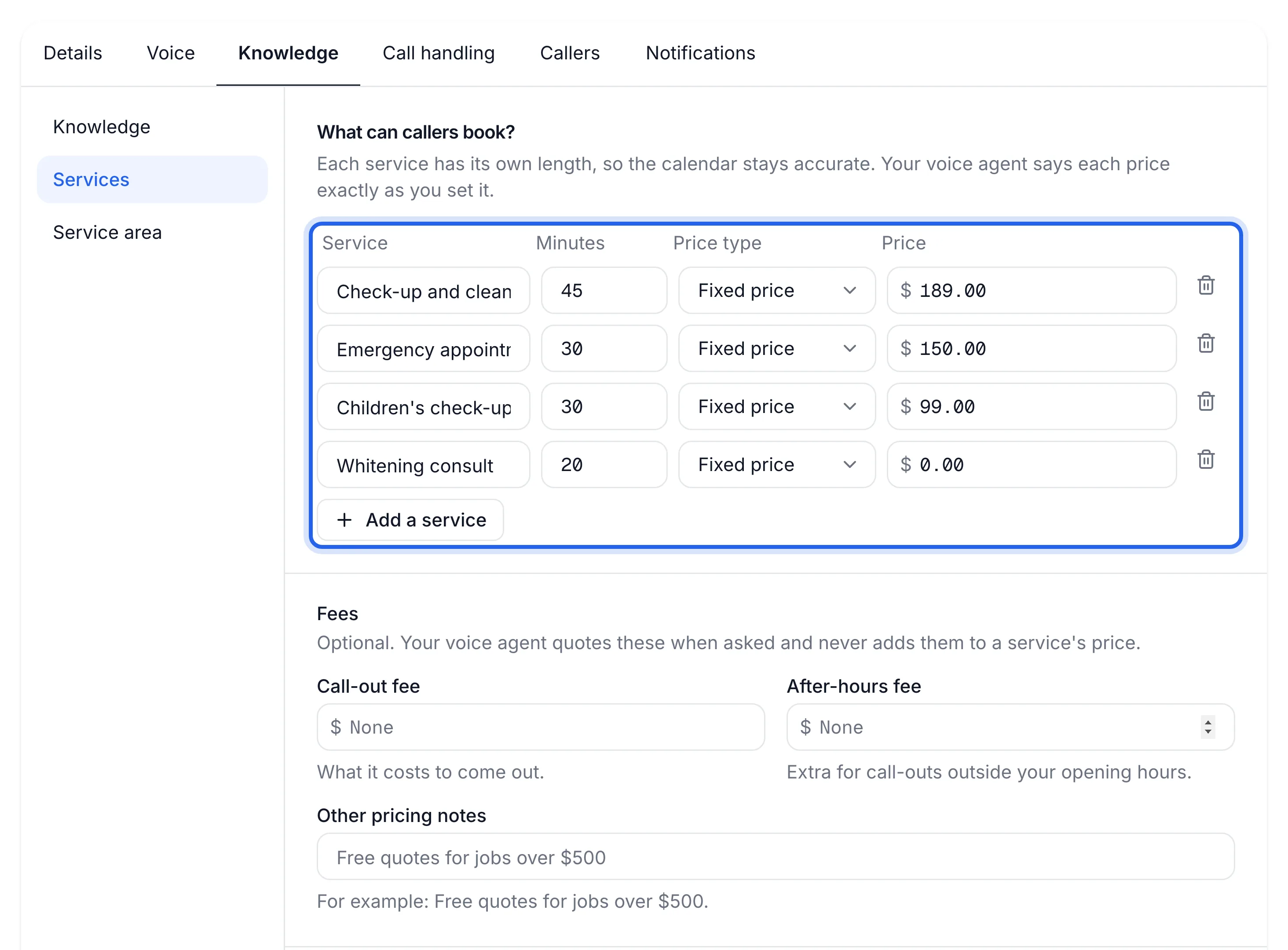Edit the 189.00 price field
This screenshot has height=950, width=1288.
pos(1032,290)
